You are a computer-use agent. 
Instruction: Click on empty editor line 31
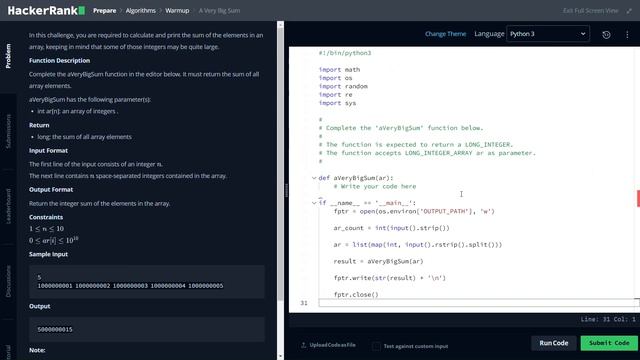[x=476, y=303]
